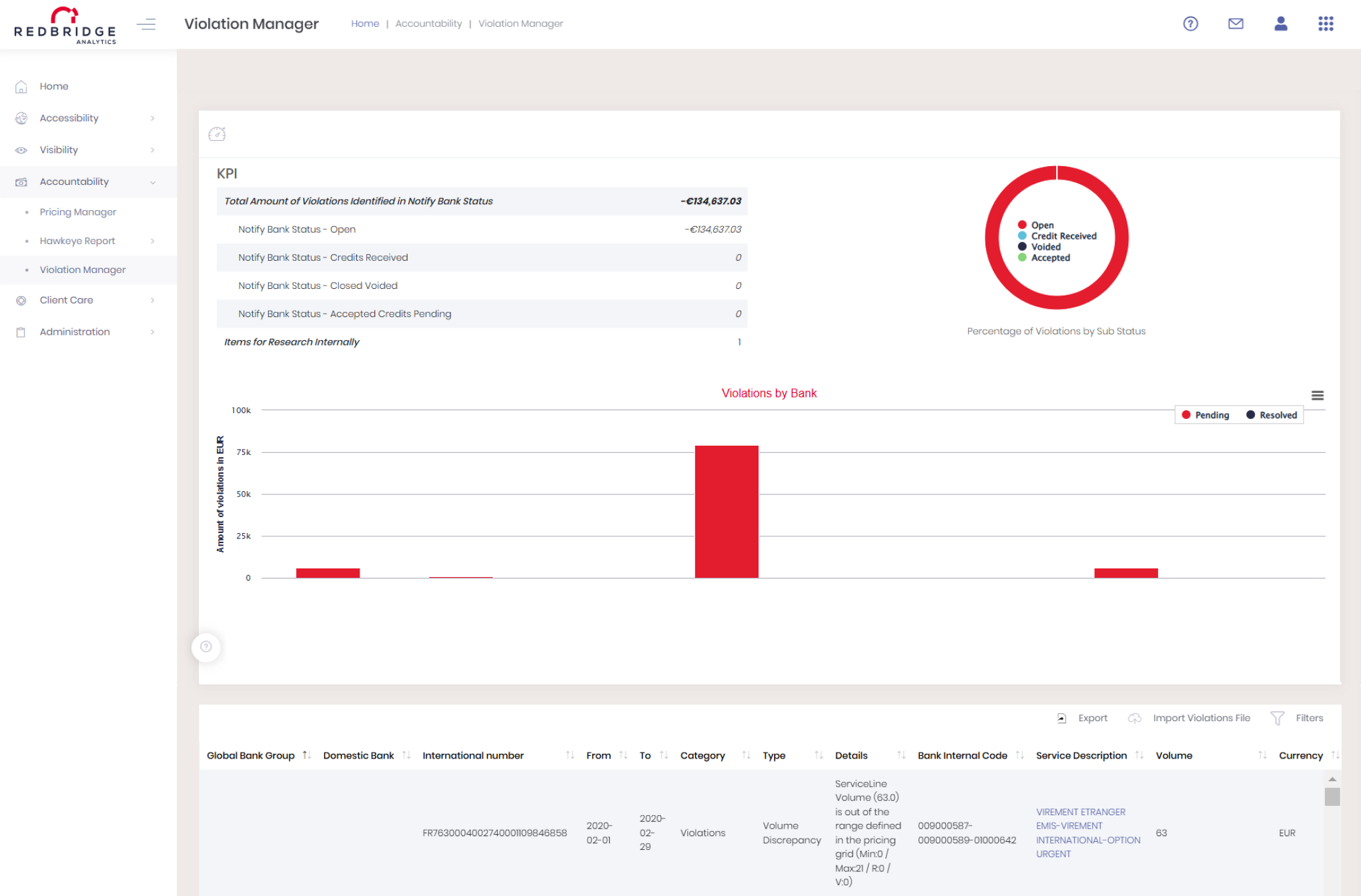Collapse sidebar with hamburger menu icon
This screenshot has height=896, width=1361.
click(146, 25)
